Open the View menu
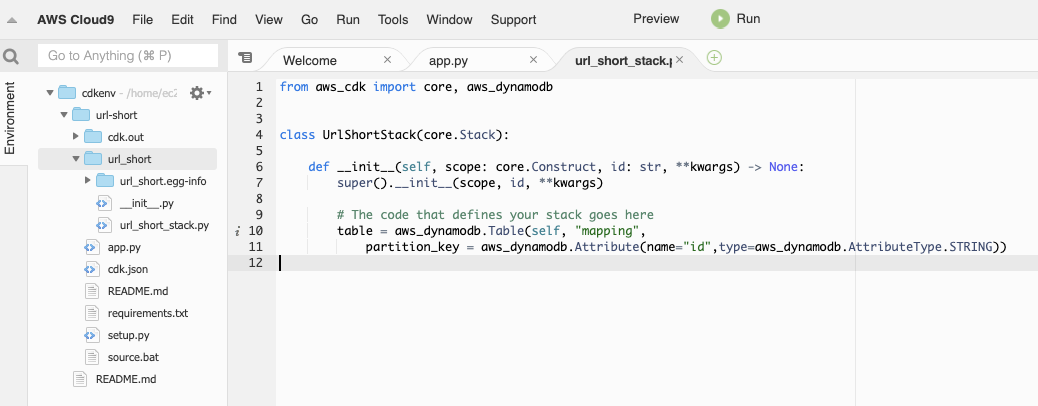Screen dimensions: 1038x406 [x=269, y=19]
